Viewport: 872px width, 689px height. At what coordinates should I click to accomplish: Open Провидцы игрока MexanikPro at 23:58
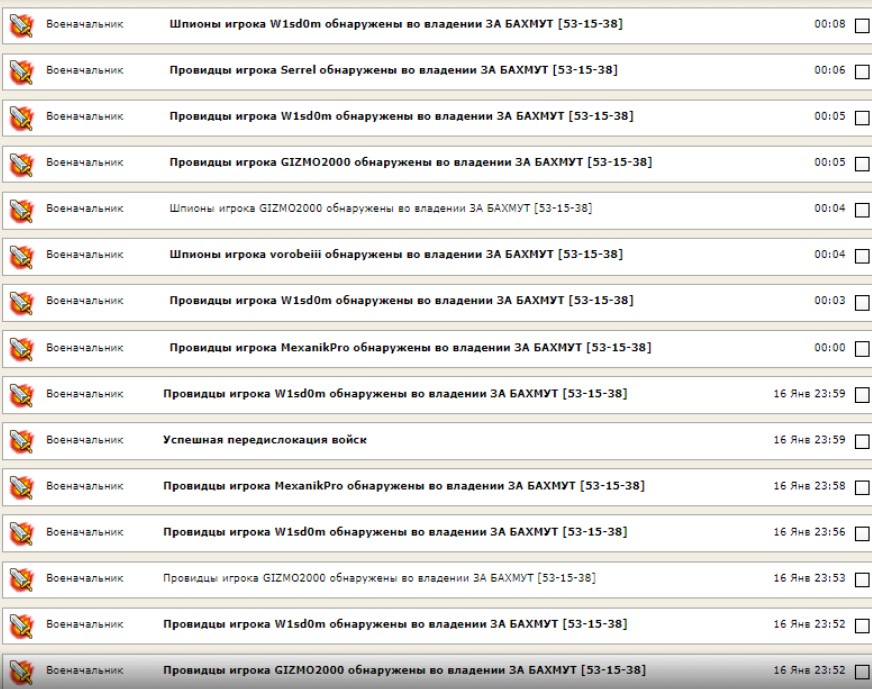(x=404, y=486)
